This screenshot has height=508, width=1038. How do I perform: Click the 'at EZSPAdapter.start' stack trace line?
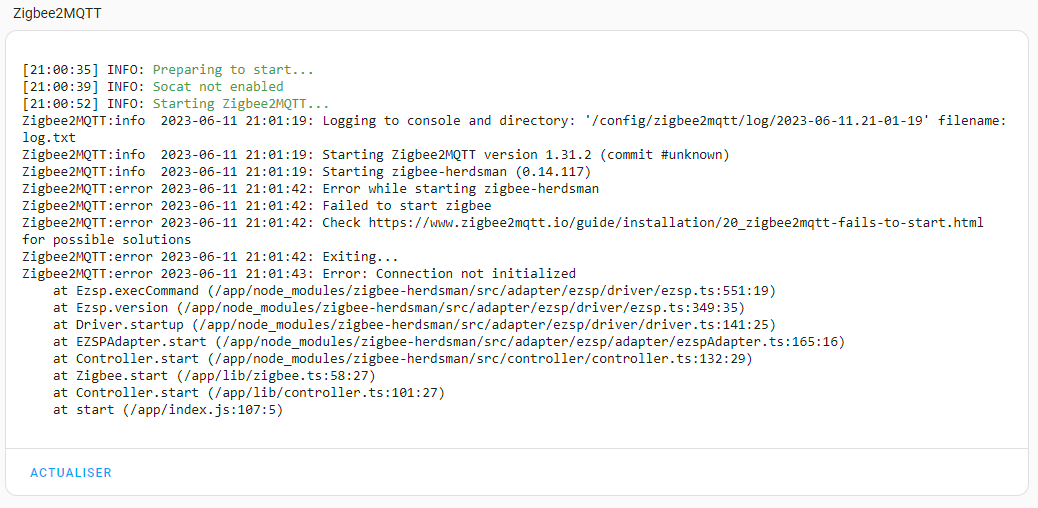click(449, 342)
